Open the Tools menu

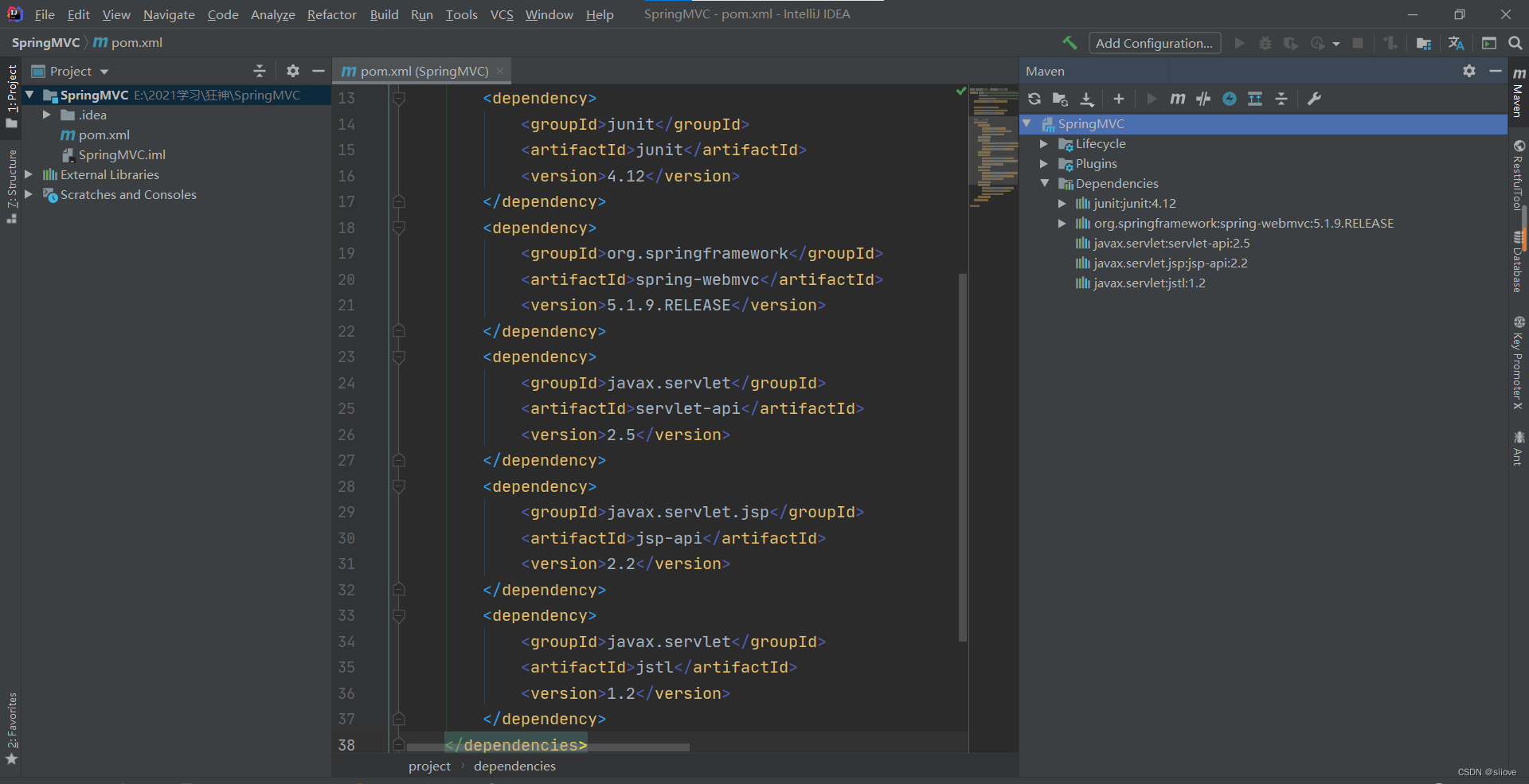pos(461,14)
